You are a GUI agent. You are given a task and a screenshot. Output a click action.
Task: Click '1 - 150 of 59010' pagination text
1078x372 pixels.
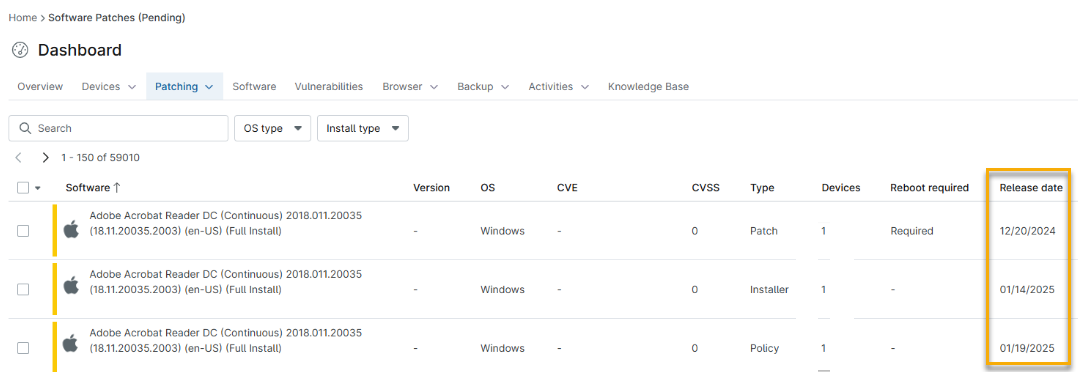click(x=100, y=157)
